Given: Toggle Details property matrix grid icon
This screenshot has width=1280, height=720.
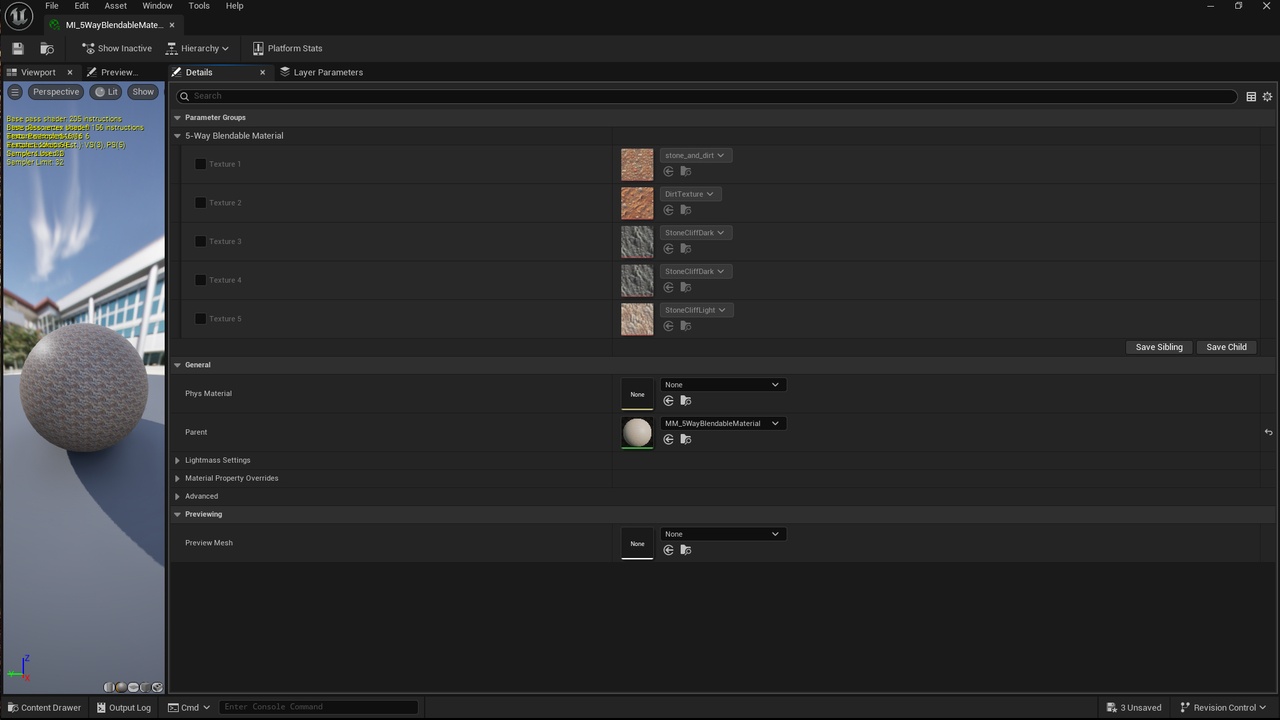Looking at the screenshot, I should (x=1251, y=97).
